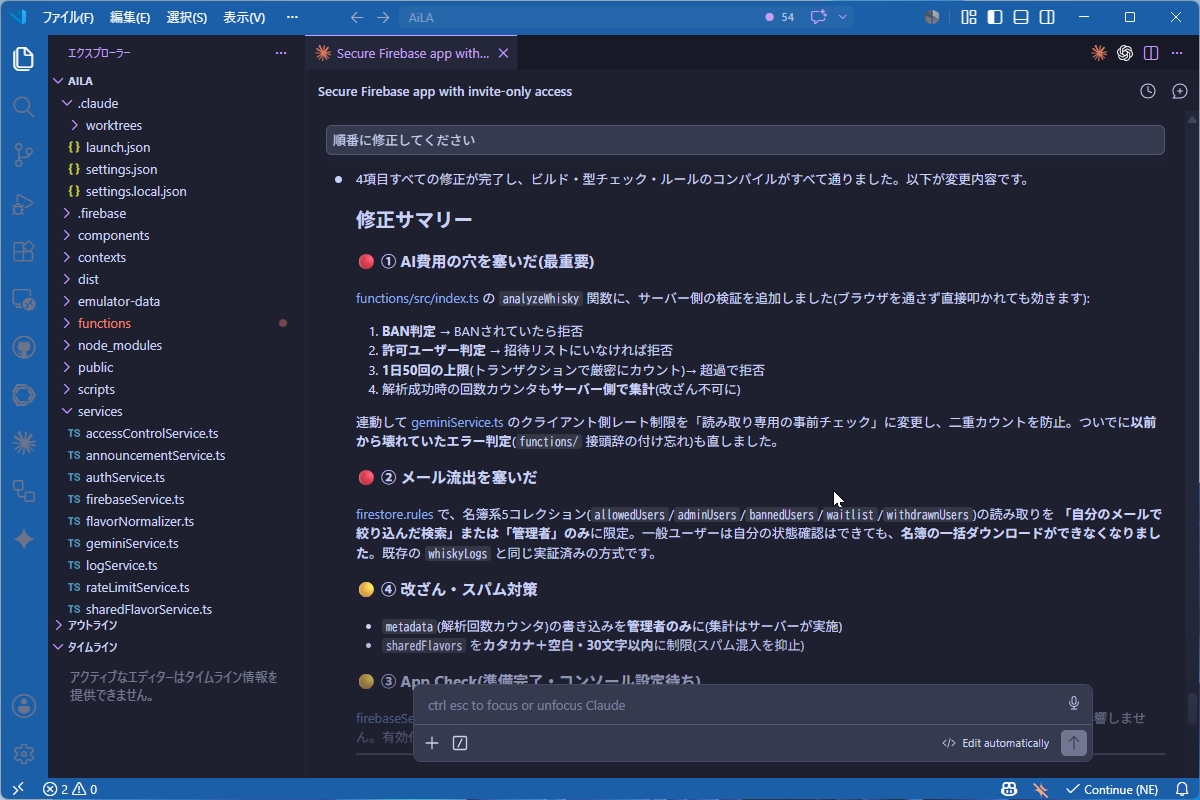The width and height of the screenshot is (1200, 800).
Task: Open Explorer panel more actions ellipsis
Action: 281,53
